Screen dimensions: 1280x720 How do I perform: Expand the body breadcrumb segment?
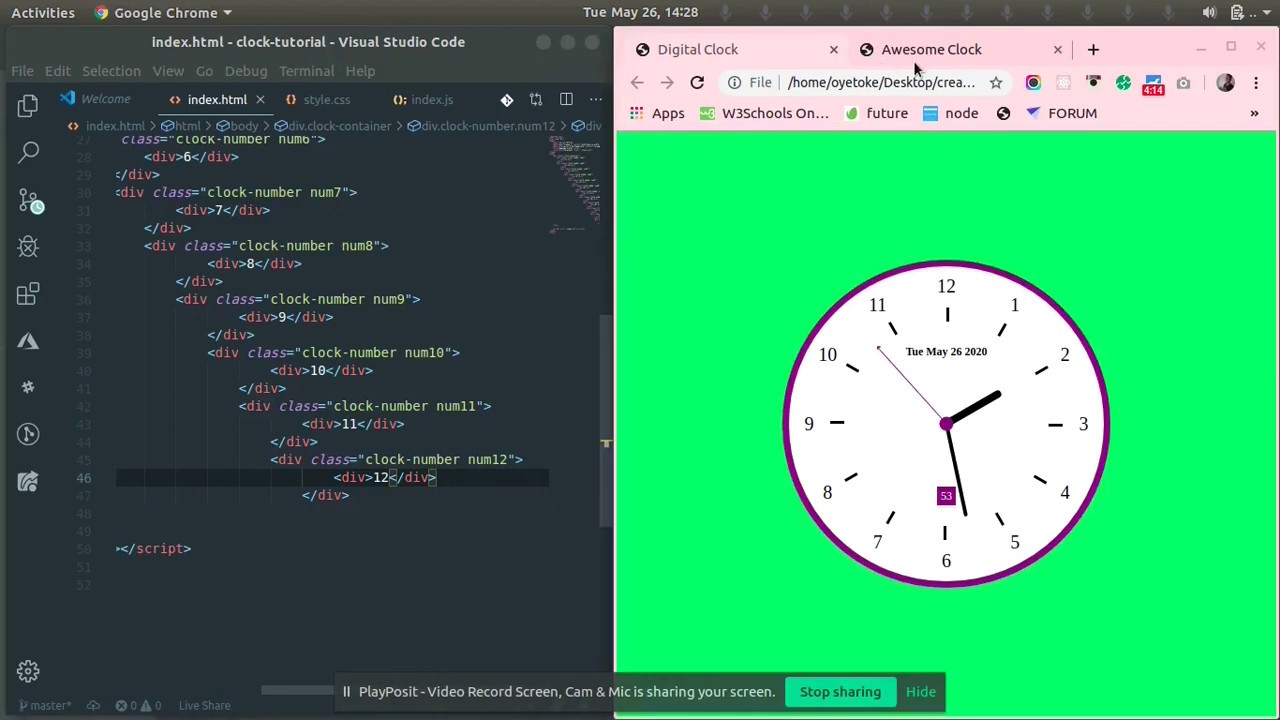coord(237,126)
